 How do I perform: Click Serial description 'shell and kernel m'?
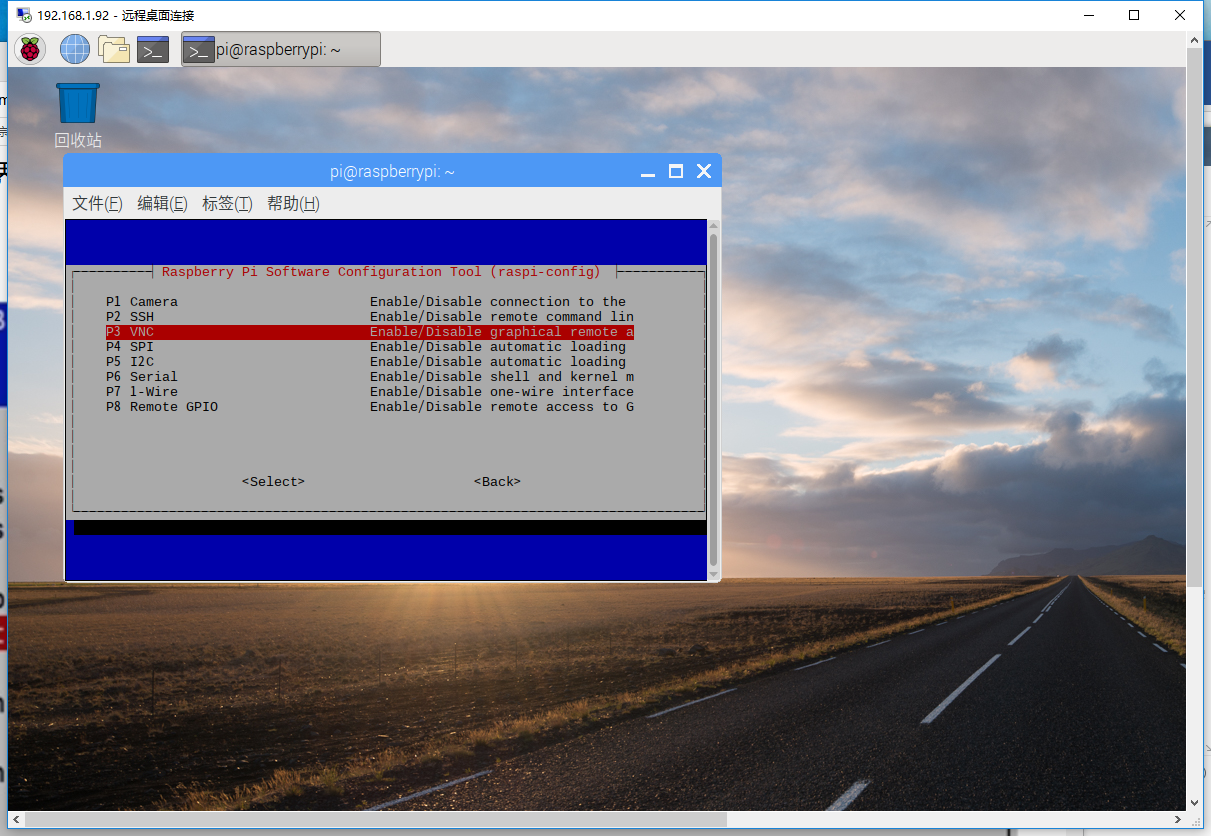pos(562,376)
